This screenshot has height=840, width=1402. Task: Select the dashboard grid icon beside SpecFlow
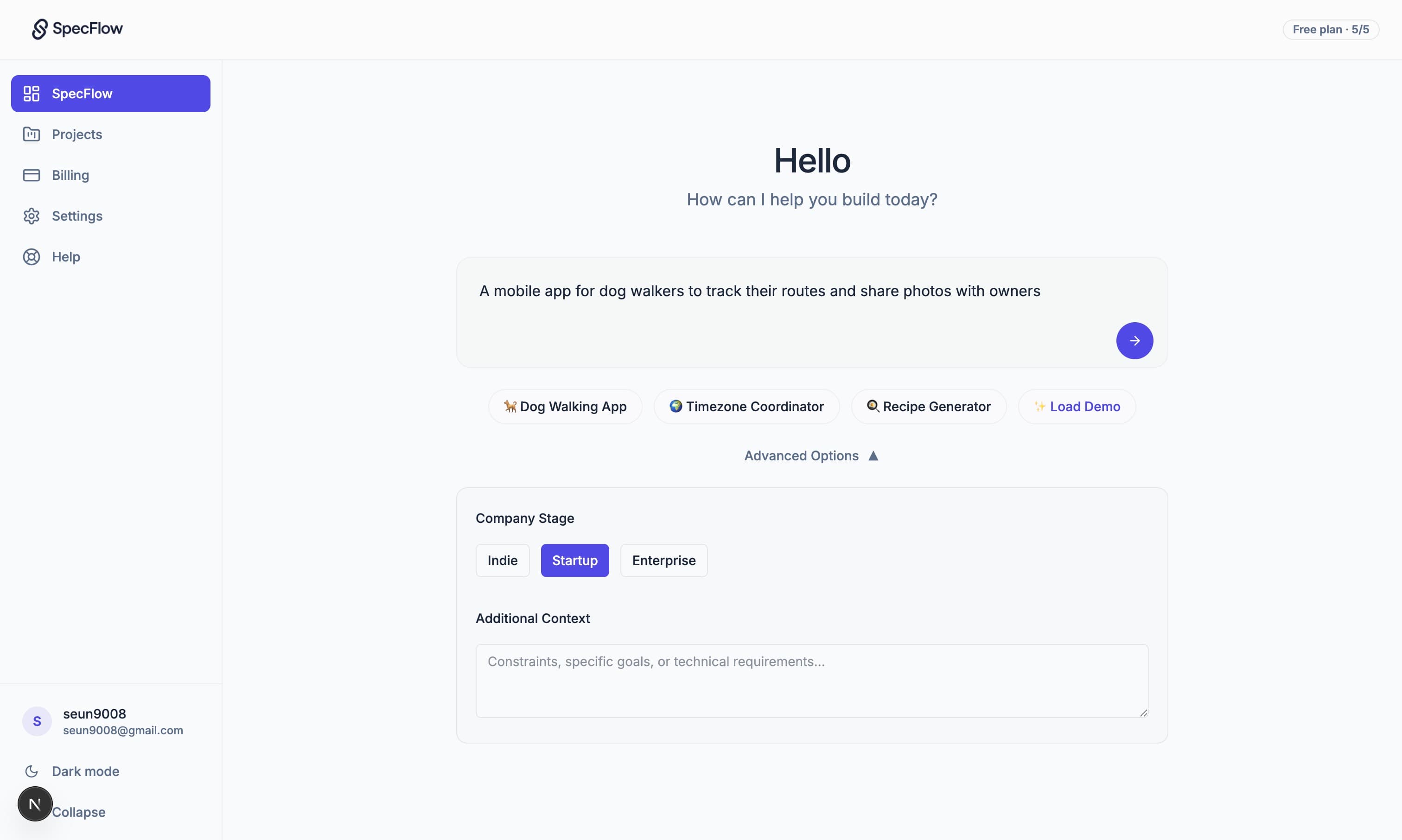tap(31, 93)
